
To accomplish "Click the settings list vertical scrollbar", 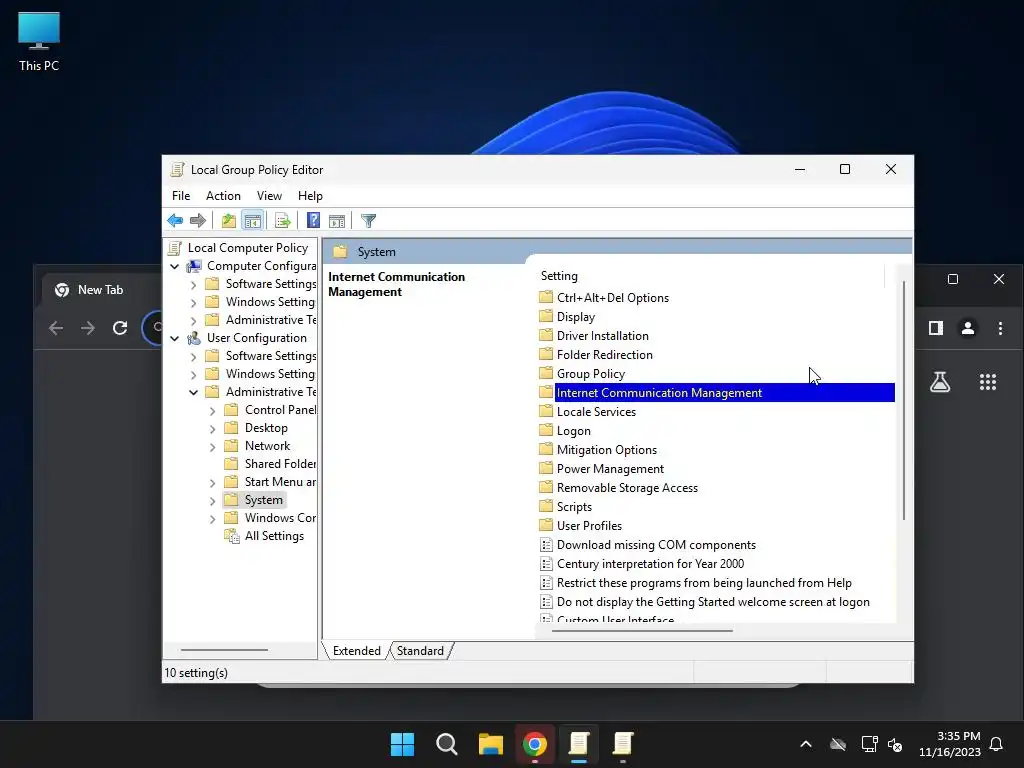I will [904, 400].
